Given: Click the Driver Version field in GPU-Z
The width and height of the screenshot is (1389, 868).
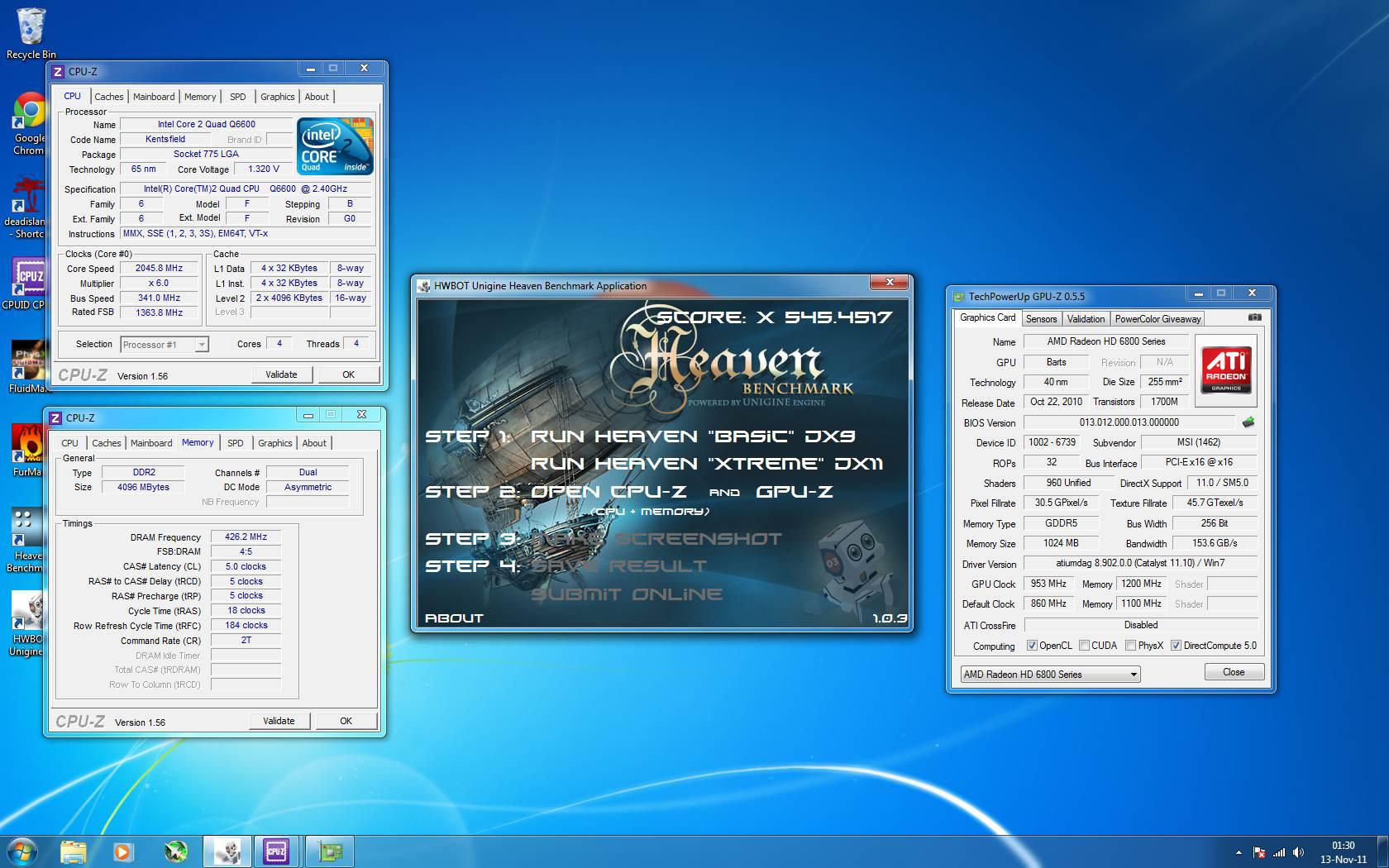Looking at the screenshot, I should 1140,564.
